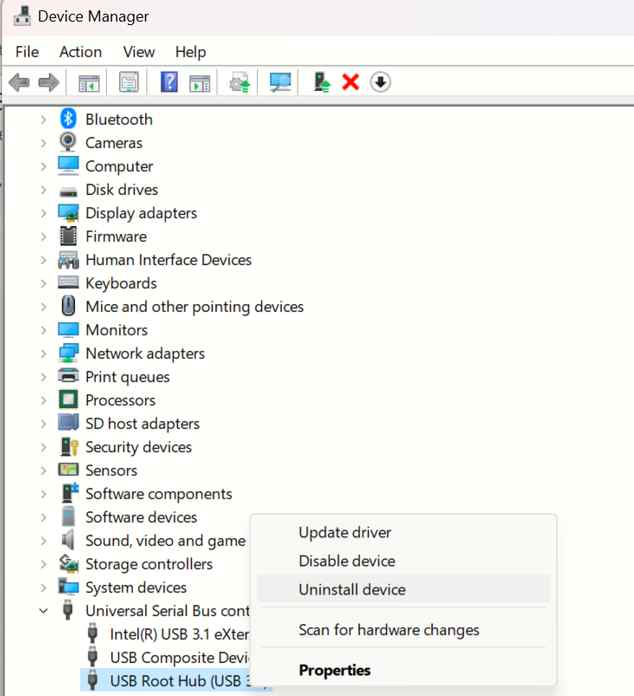Viewport: 634px width, 696px height.
Task: Choose Disable device from context menu
Action: [x=403, y=561]
